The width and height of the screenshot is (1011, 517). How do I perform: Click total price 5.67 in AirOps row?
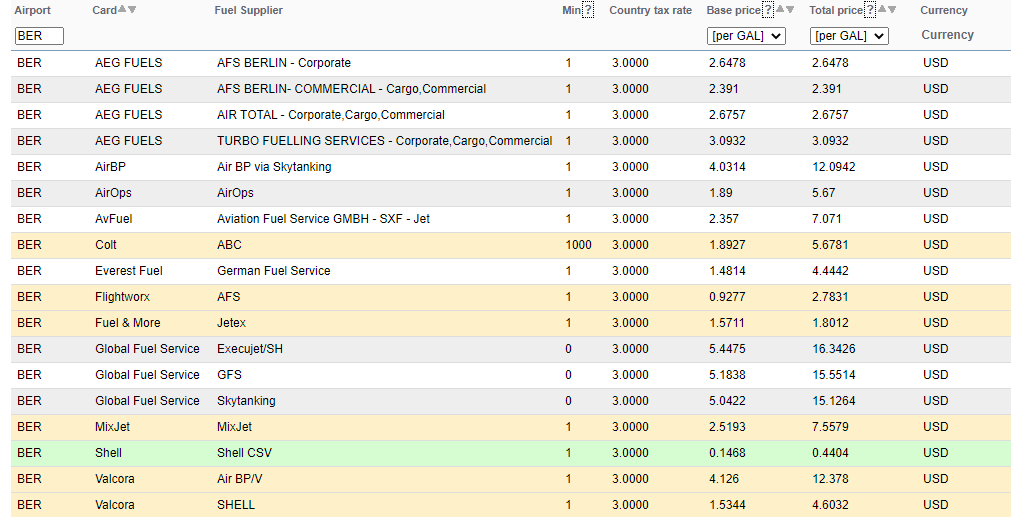tap(823, 193)
